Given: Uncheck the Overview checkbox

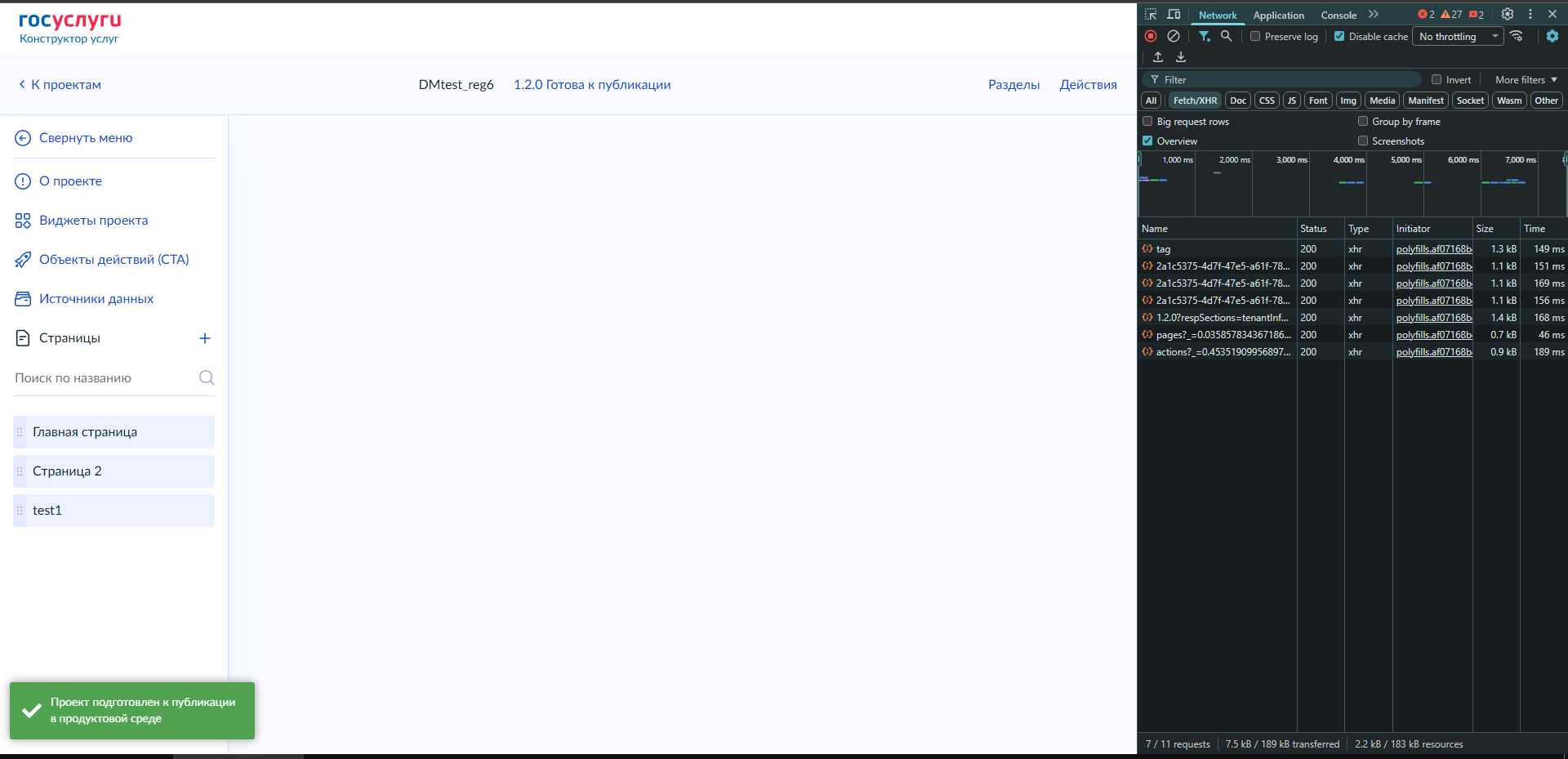Looking at the screenshot, I should [1147, 141].
